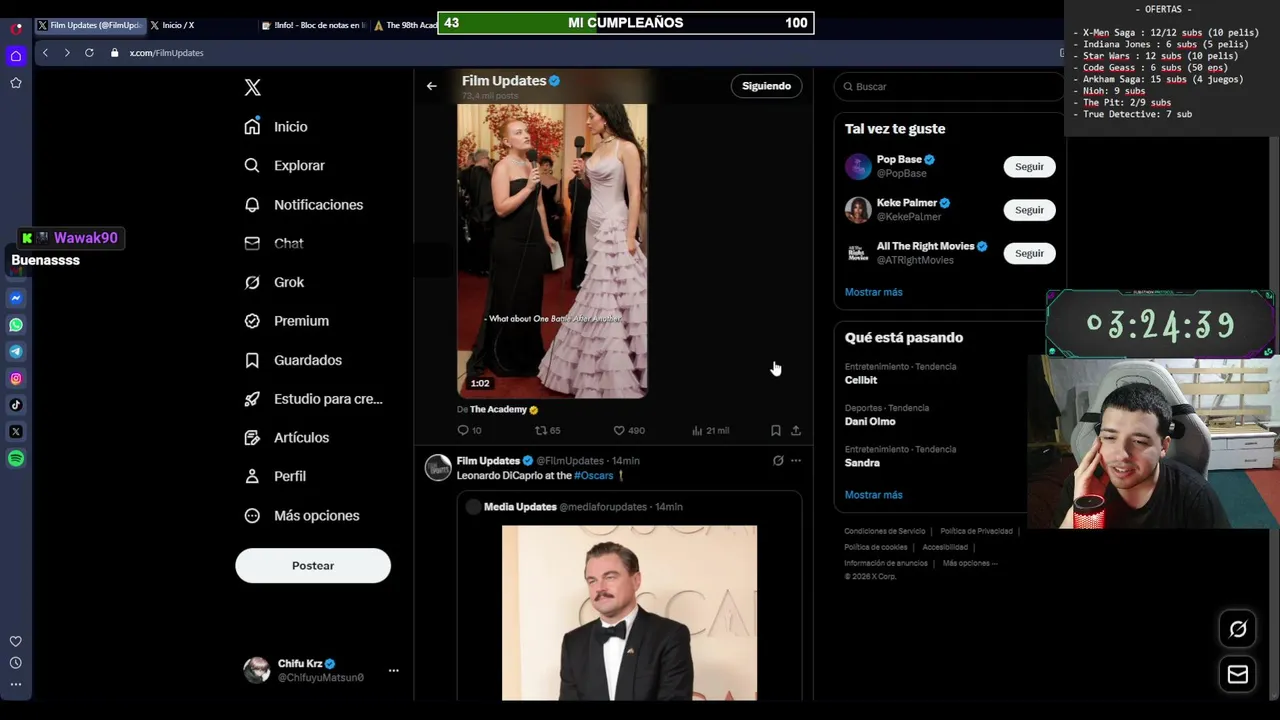Open Estudio para creadores

(313, 399)
